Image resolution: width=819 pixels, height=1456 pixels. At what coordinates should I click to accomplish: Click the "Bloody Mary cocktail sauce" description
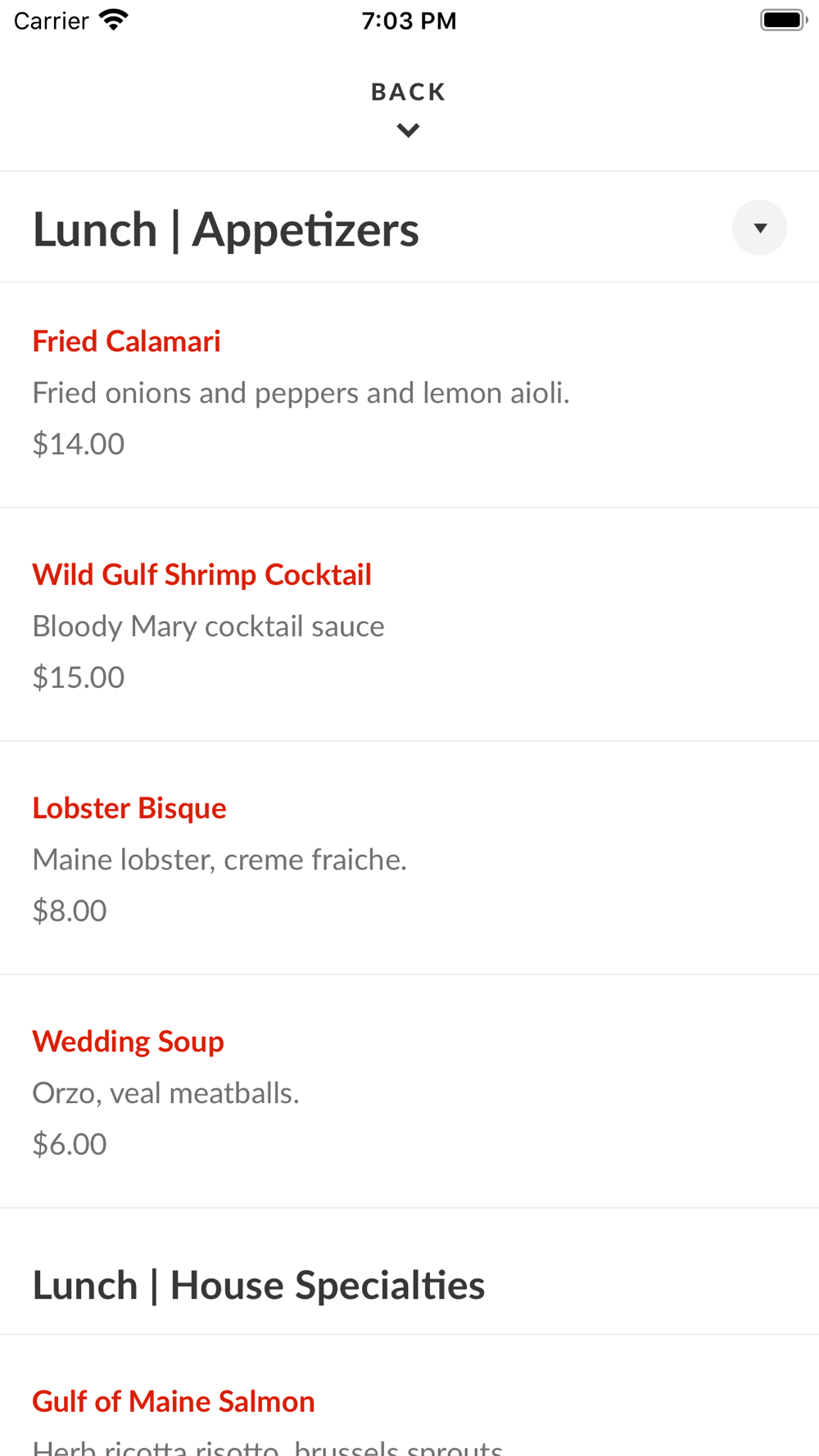click(208, 626)
